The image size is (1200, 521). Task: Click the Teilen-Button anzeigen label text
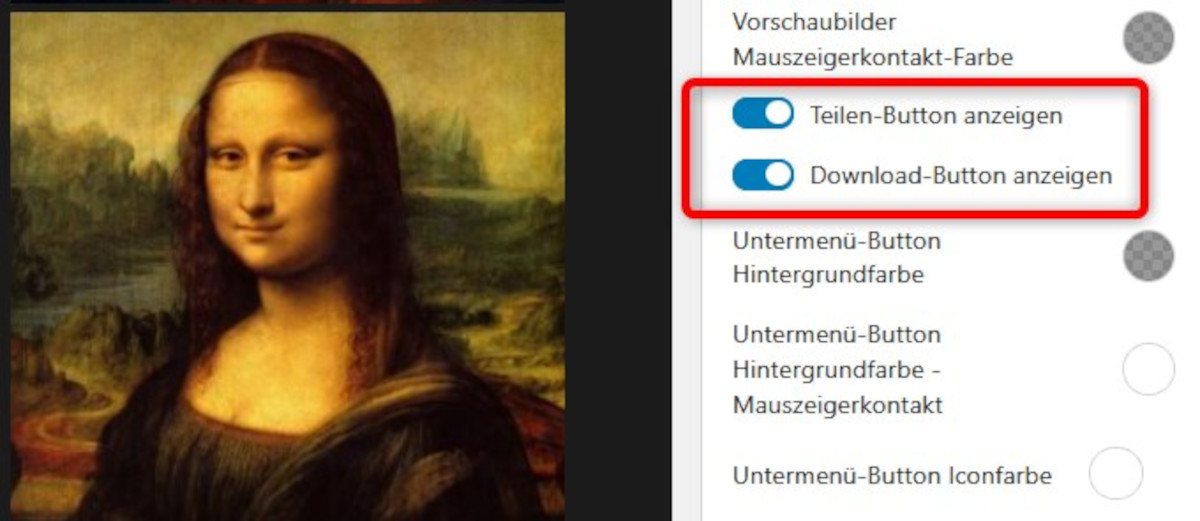coord(936,116)
